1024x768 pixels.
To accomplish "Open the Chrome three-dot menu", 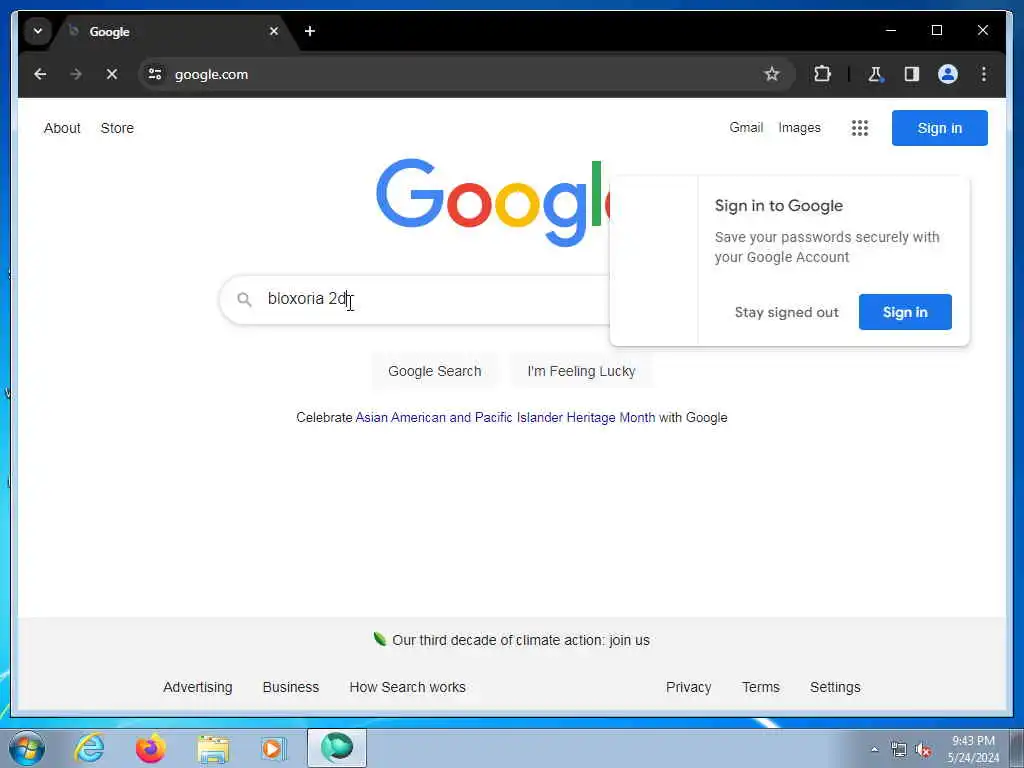I will point(984,74).
